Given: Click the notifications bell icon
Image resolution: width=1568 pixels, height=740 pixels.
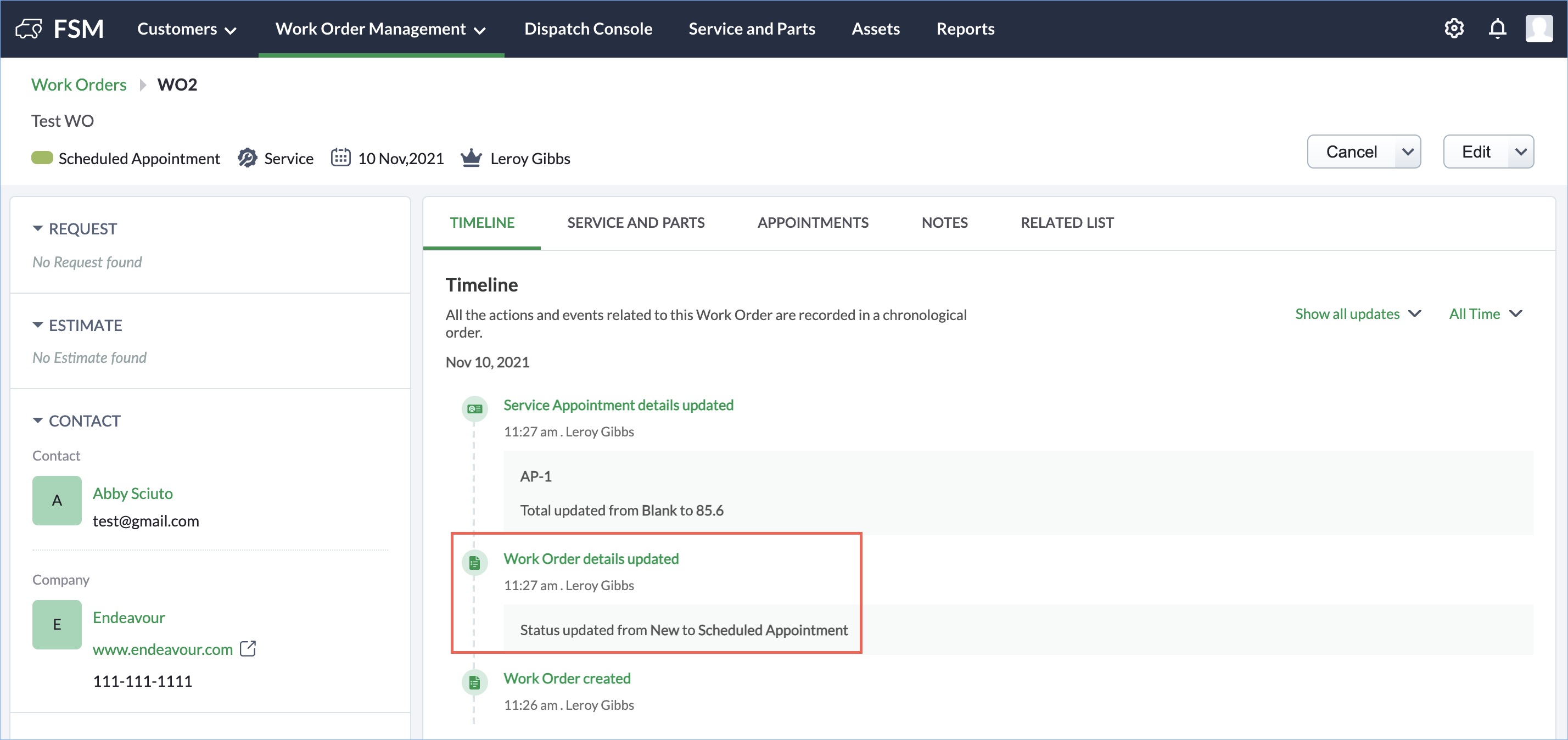Looking at the screenshot, I should coord(1497,29).
